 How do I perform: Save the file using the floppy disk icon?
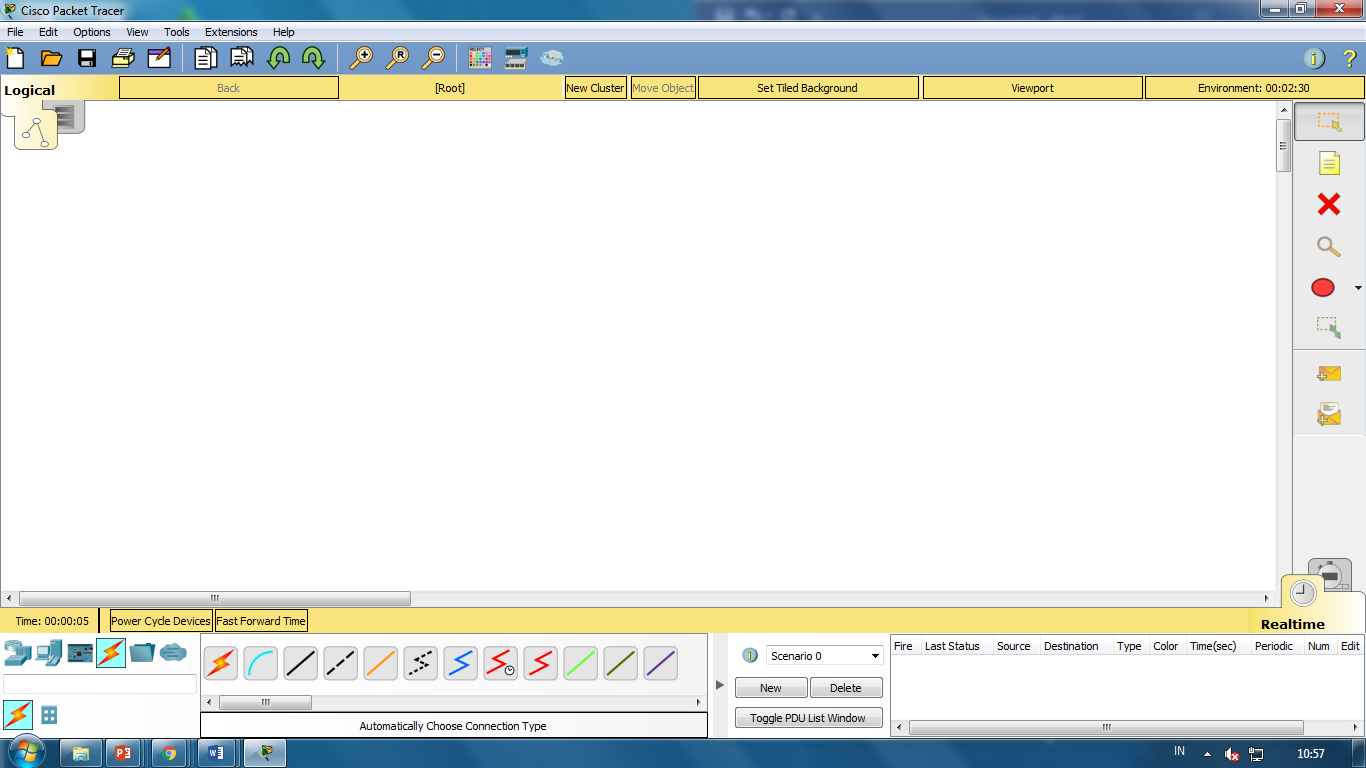[87, 58]
